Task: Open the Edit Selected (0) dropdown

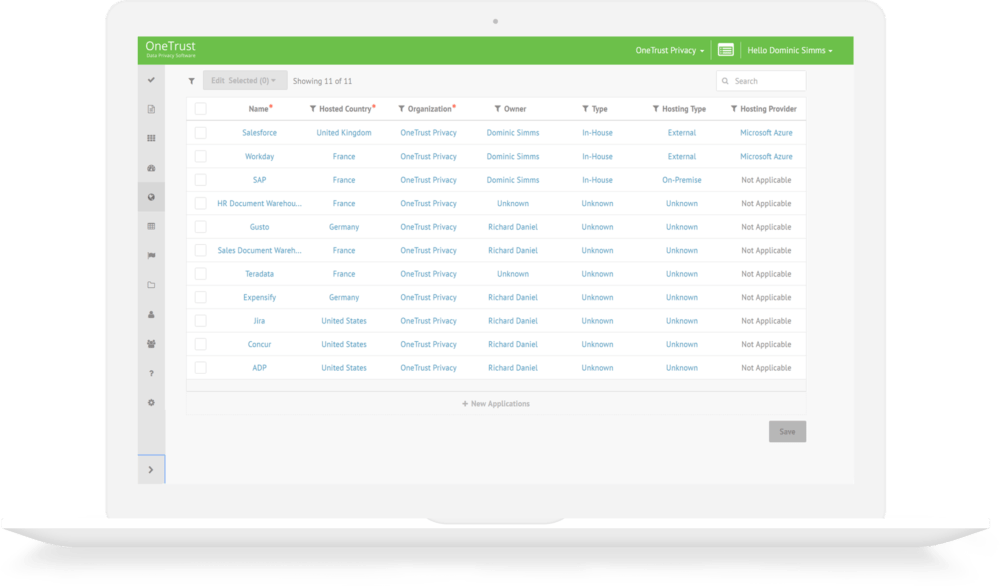Action: coord(244,80)
